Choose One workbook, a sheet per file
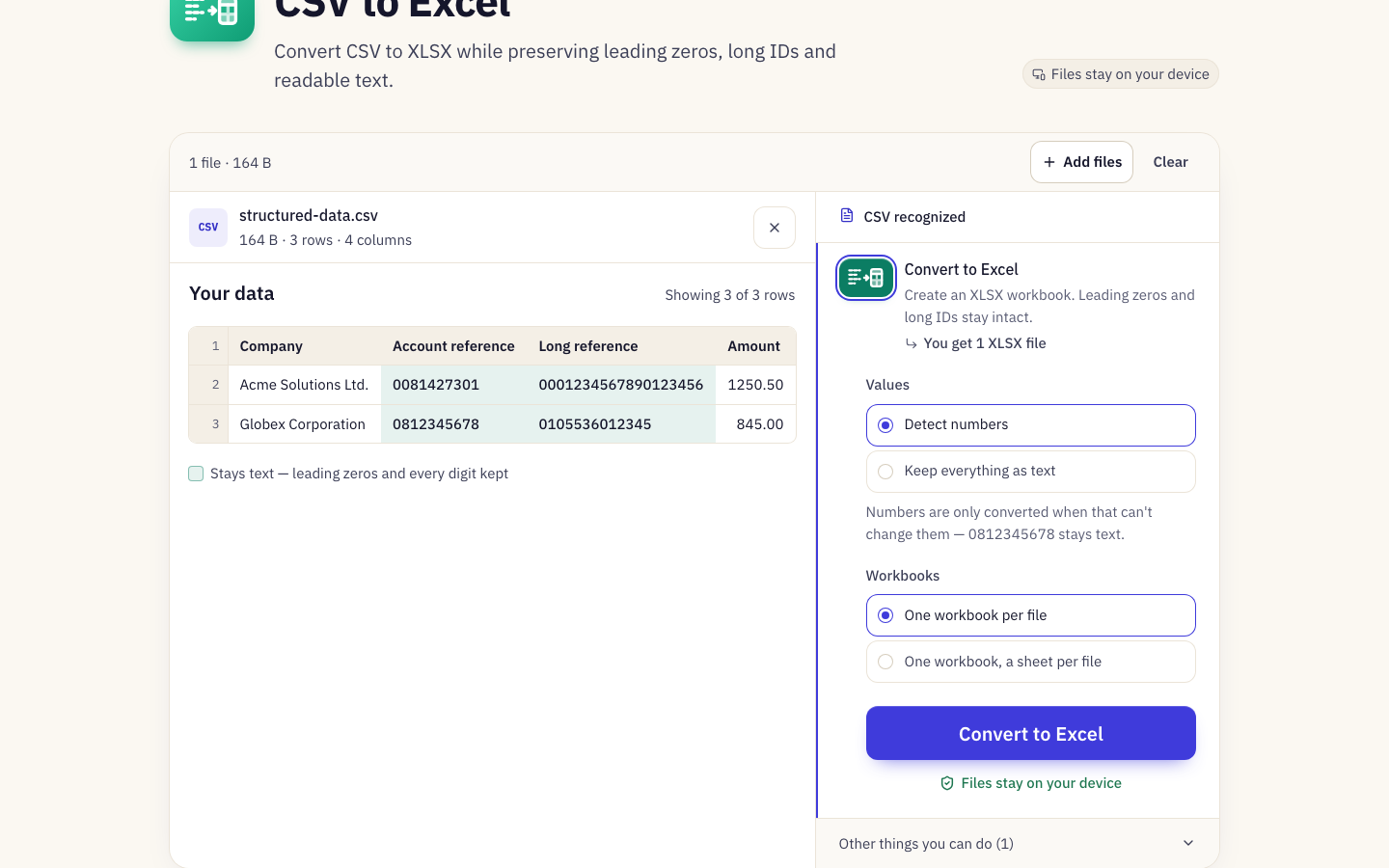This screenshot has width=1389, height=868. (x=1030, y=662)
